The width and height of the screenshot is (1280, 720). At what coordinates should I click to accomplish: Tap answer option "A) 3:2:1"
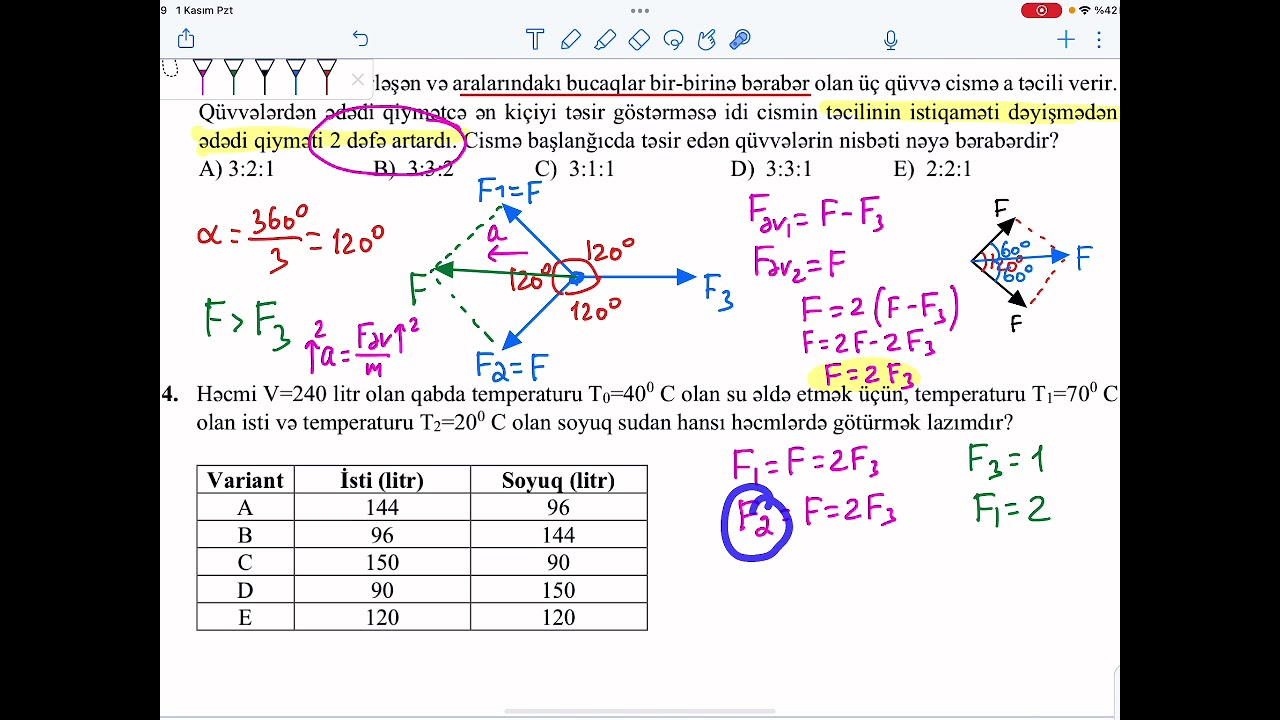[236, 169]
